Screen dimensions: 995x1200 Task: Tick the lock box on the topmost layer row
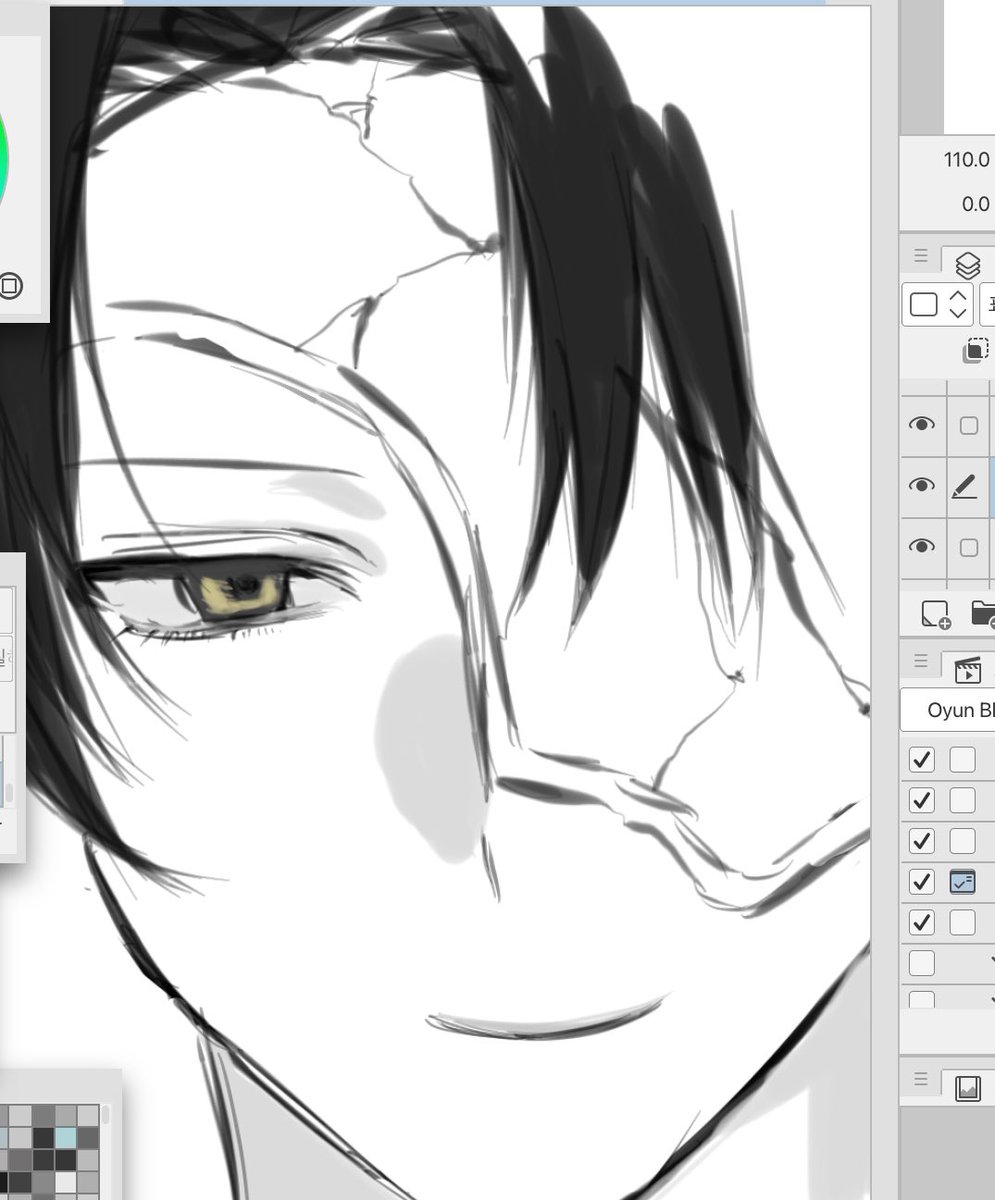(968, 426)
